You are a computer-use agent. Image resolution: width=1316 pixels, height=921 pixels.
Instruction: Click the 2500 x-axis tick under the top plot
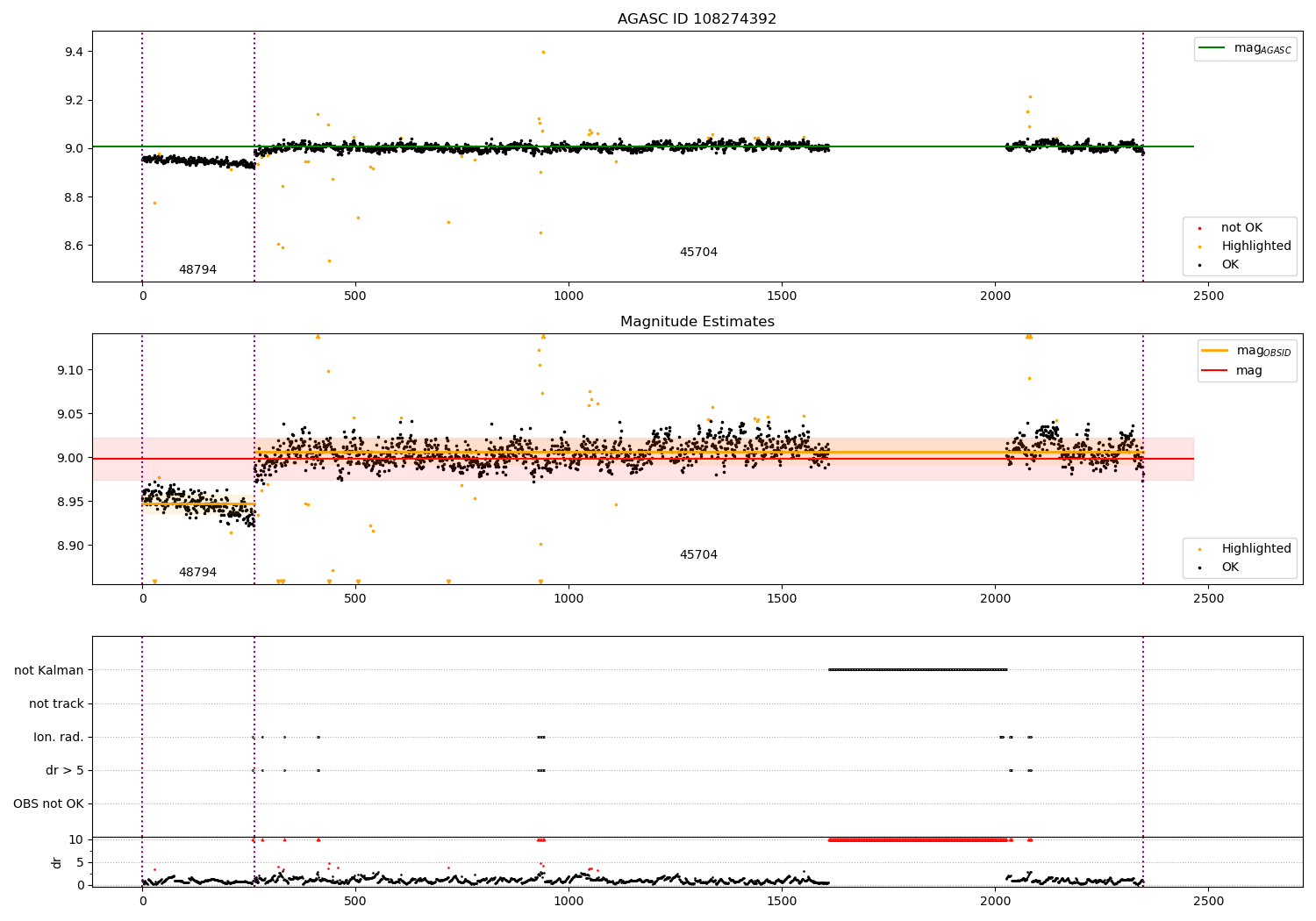point(1208,296)
